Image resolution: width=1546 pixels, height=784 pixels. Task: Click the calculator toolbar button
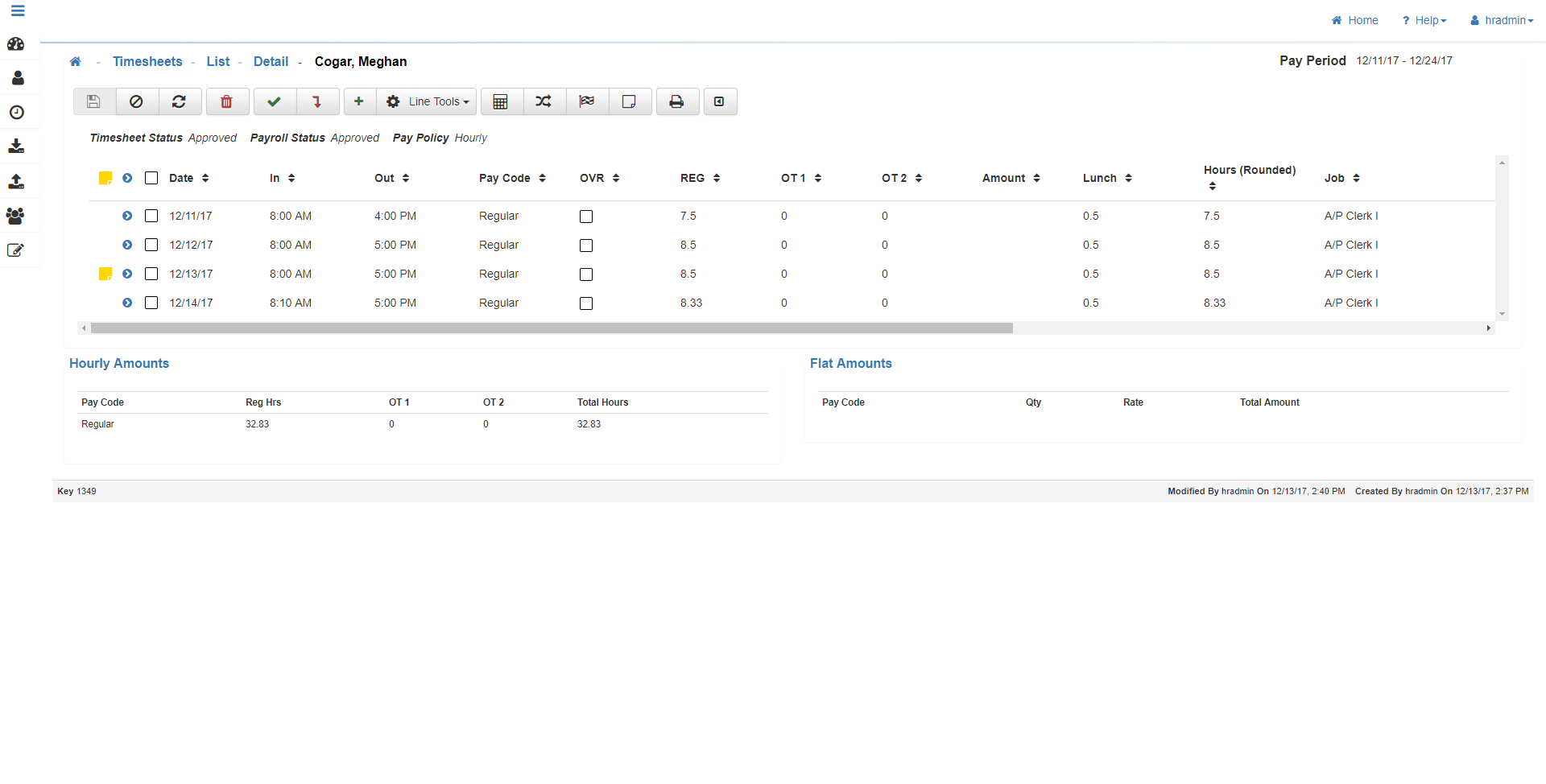coord(502,101)
